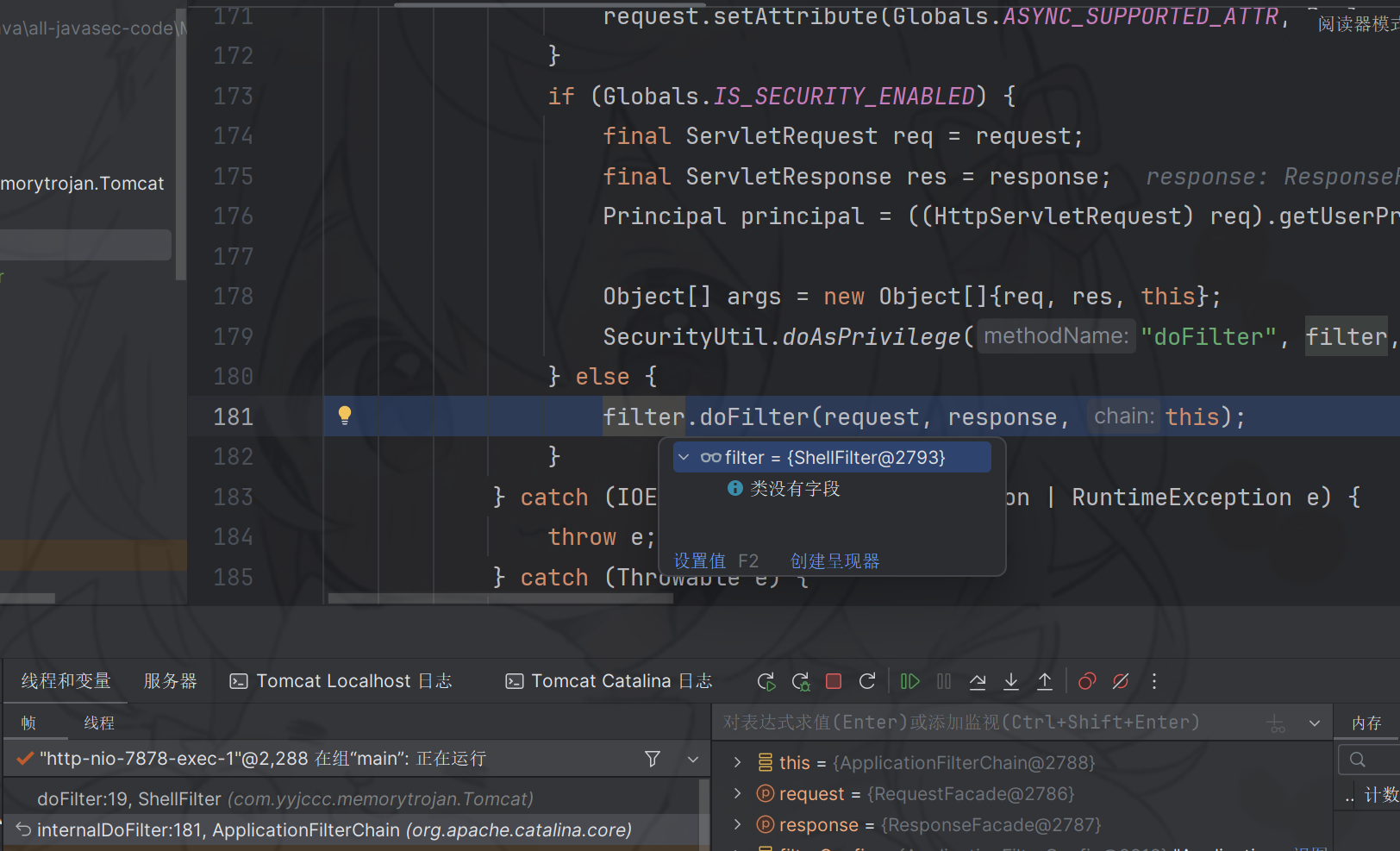The height and width of the screenshot is (851, 1400).
Task: Switch to Tomcat Catalina 日志 tab
Action: pos(609,681)
